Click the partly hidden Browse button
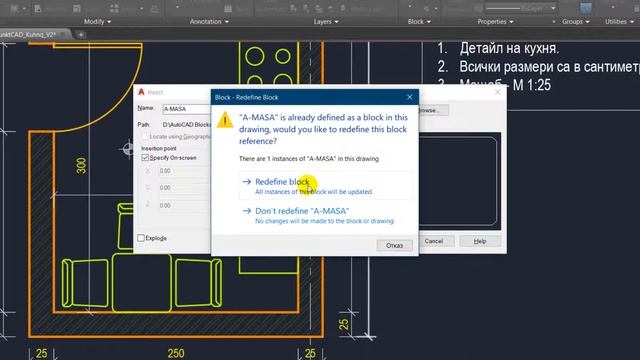The height and width of the screenshot is (360, 640). (433, 110)
